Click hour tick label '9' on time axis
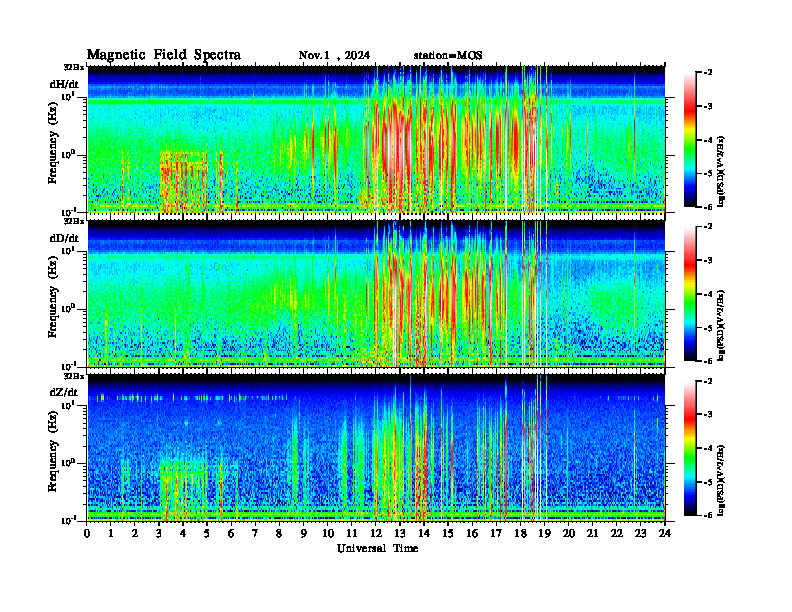 pos(303,533)
